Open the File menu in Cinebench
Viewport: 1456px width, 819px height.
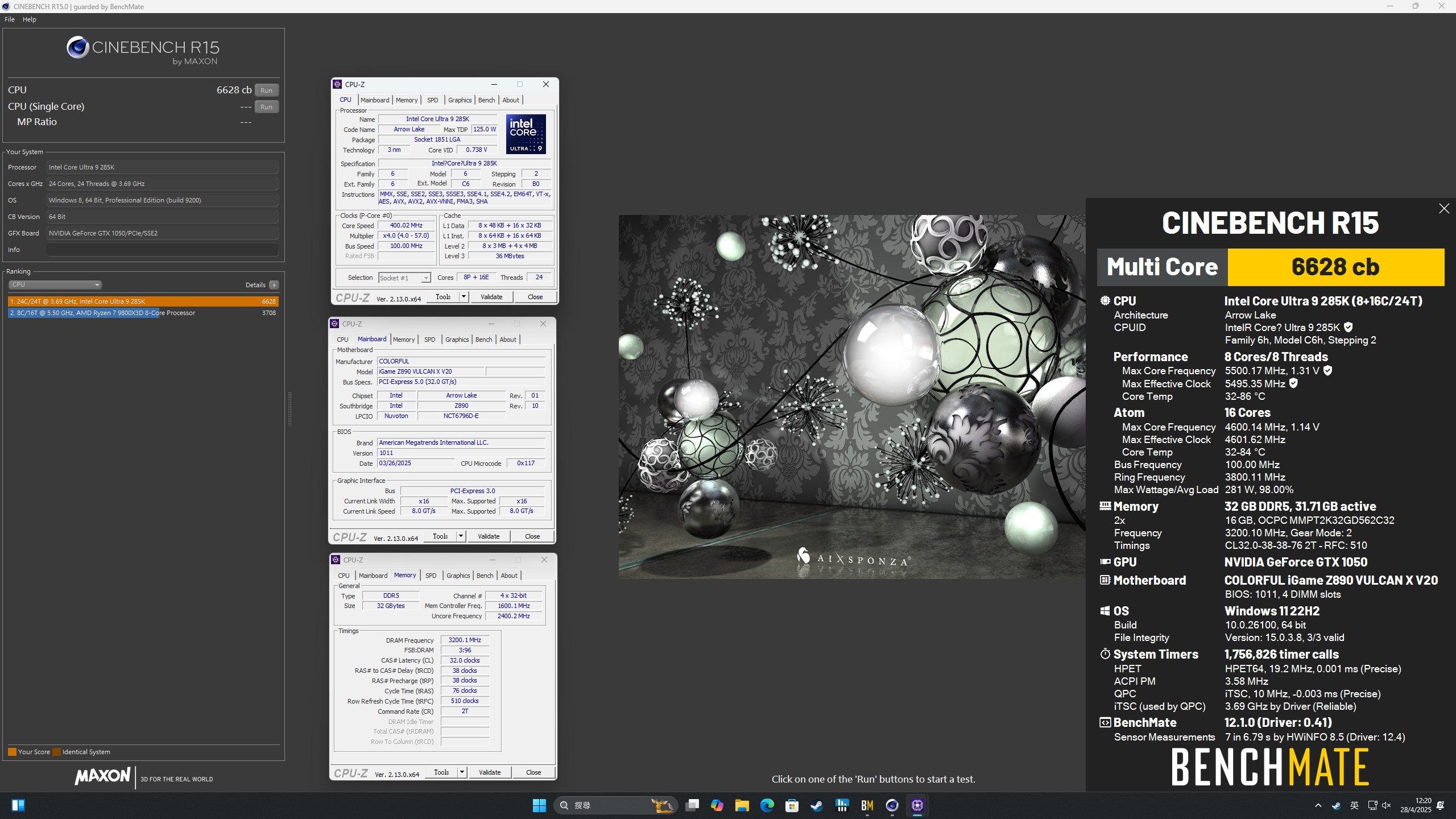[x=10, y=19]
